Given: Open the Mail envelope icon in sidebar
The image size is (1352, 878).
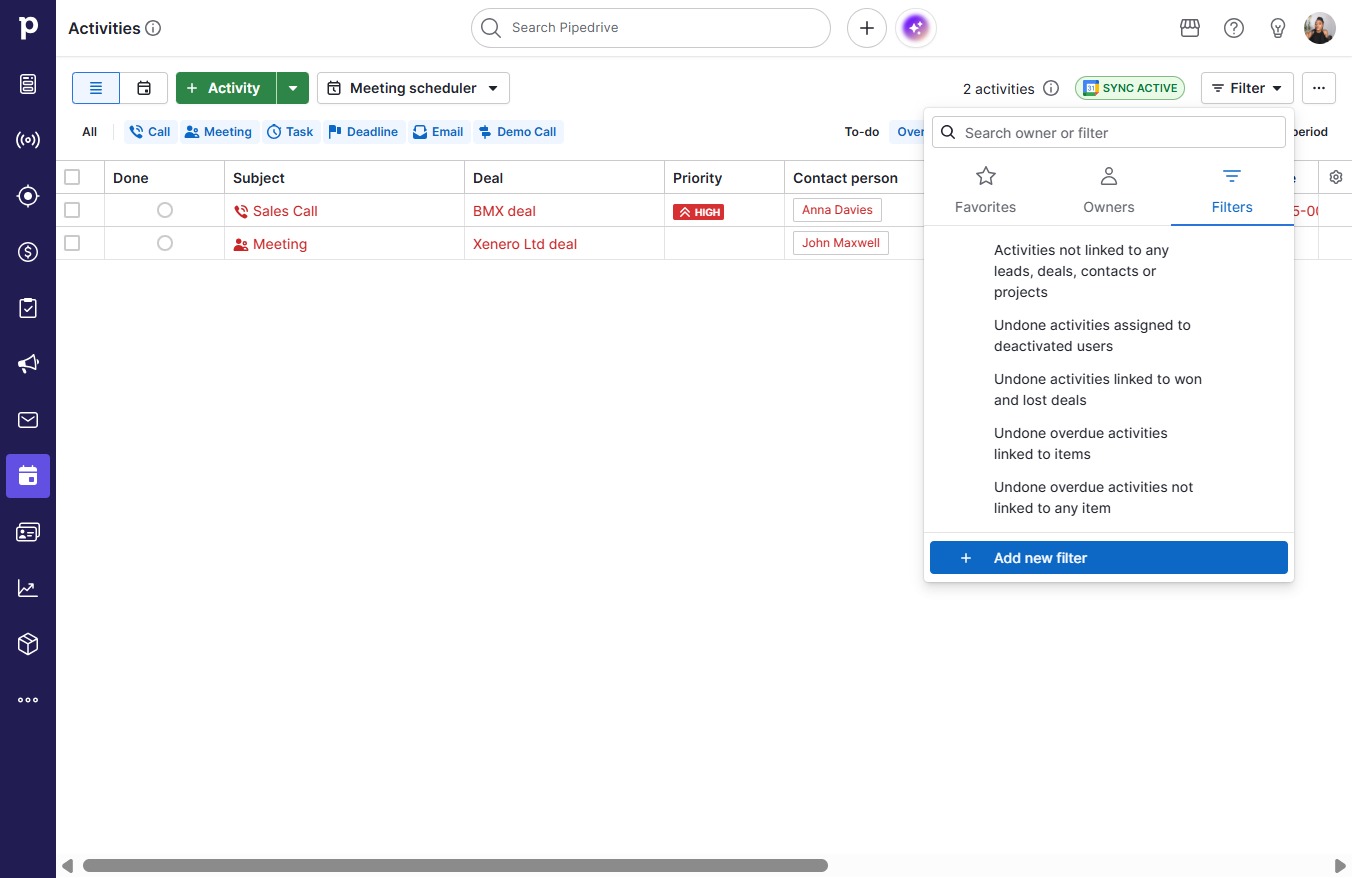Looking at the screenshot, I should coord(28,420).
